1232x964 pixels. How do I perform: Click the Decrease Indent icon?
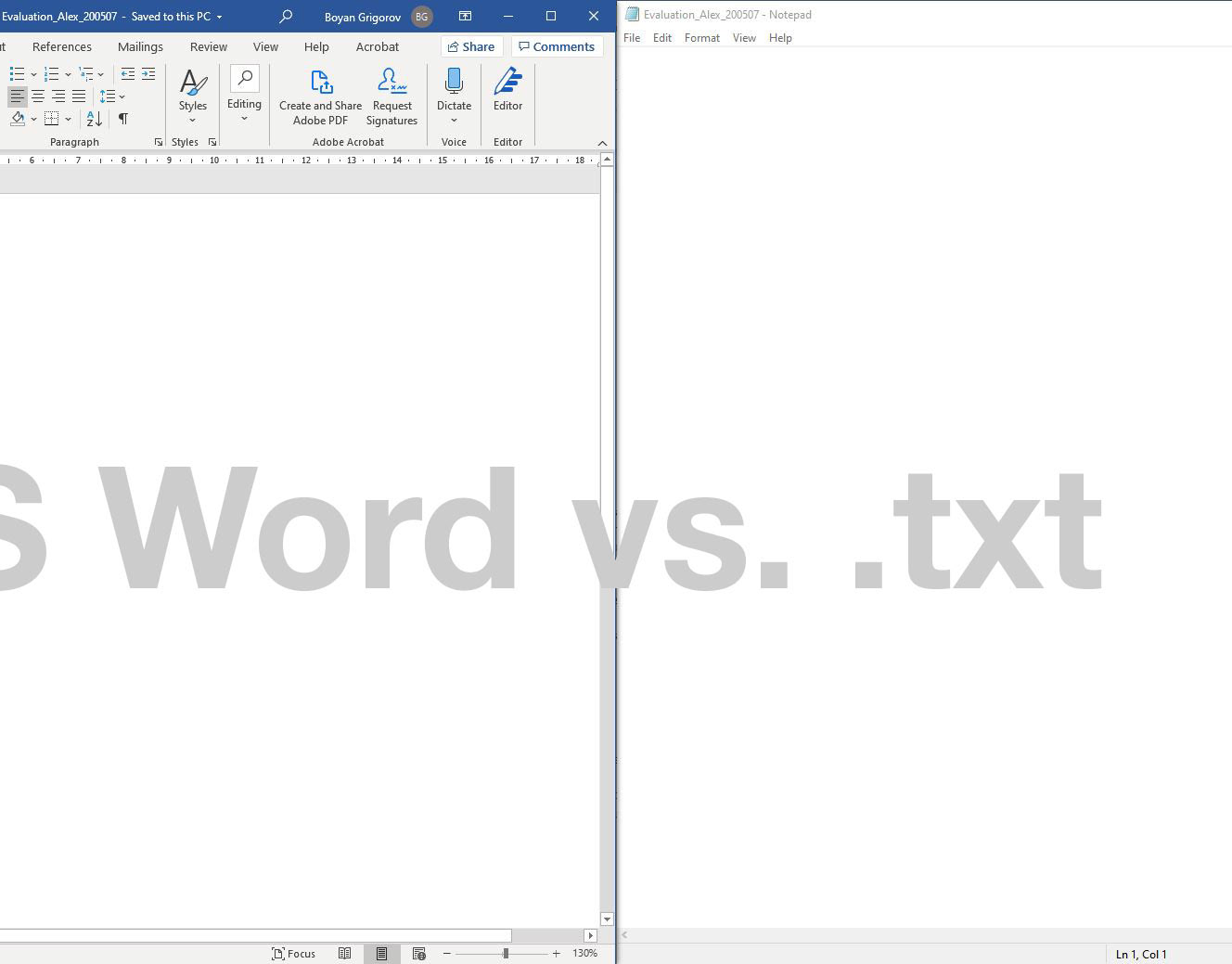128,74
